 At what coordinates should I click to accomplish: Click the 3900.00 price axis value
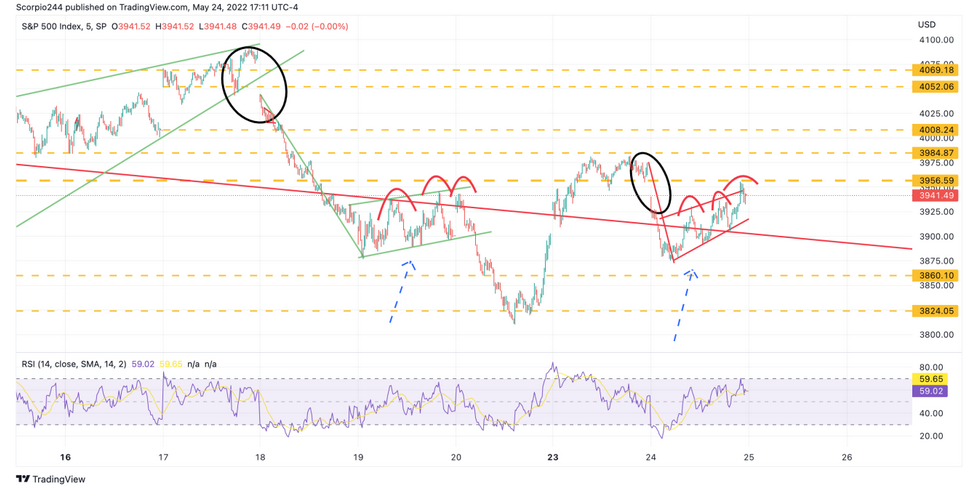click(x=936, y=237)
